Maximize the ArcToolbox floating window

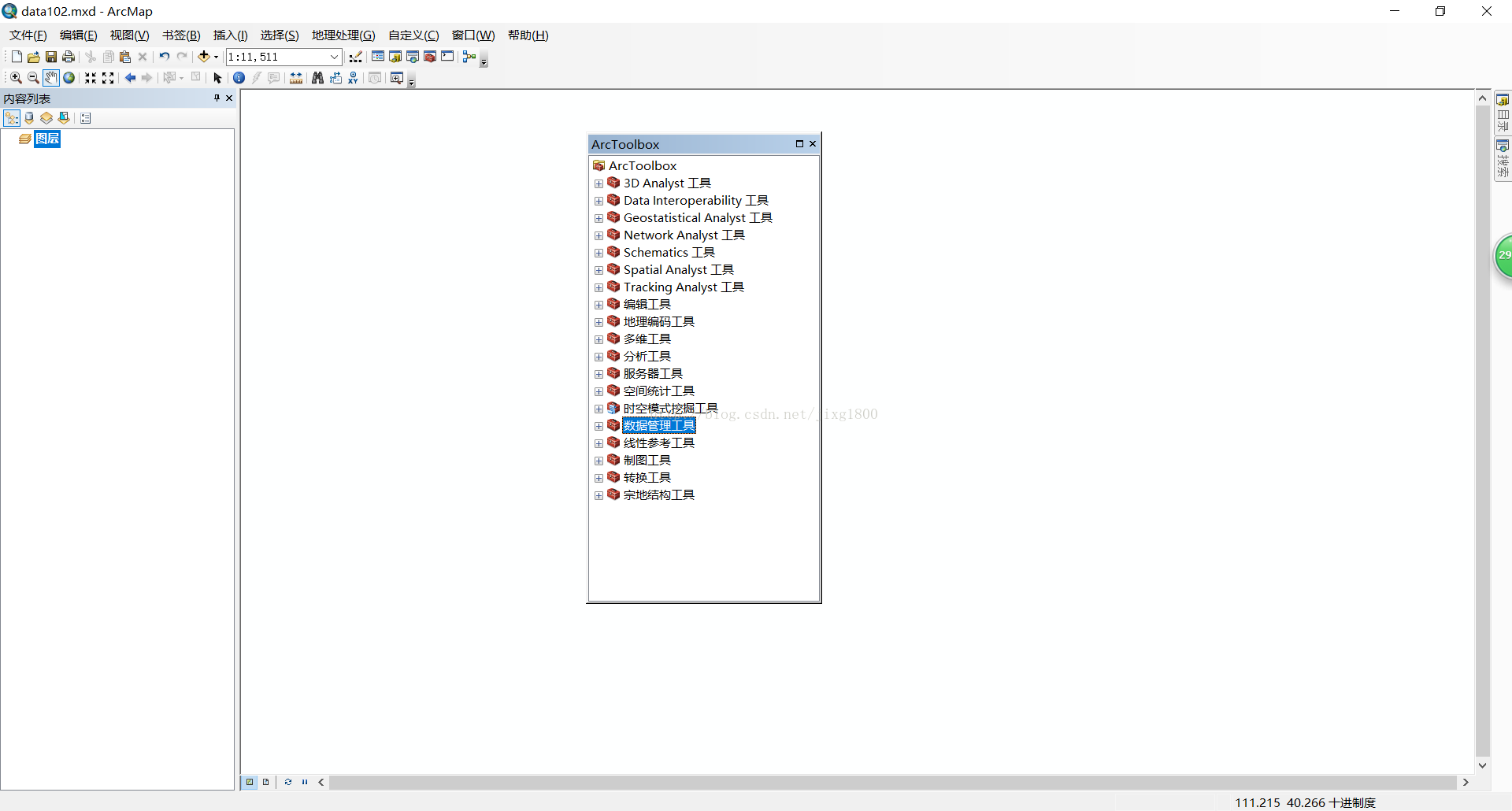[x=799, y=143]
